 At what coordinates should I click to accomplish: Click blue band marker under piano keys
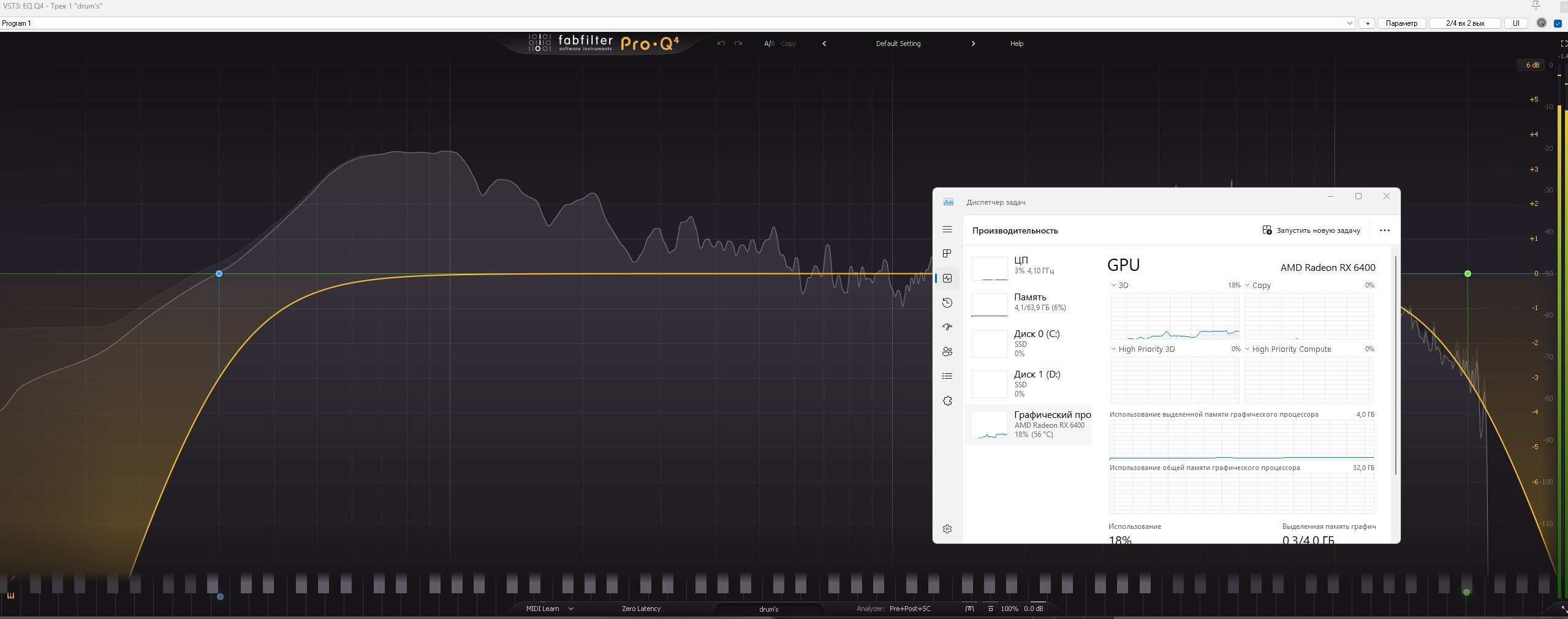point(220,596)
